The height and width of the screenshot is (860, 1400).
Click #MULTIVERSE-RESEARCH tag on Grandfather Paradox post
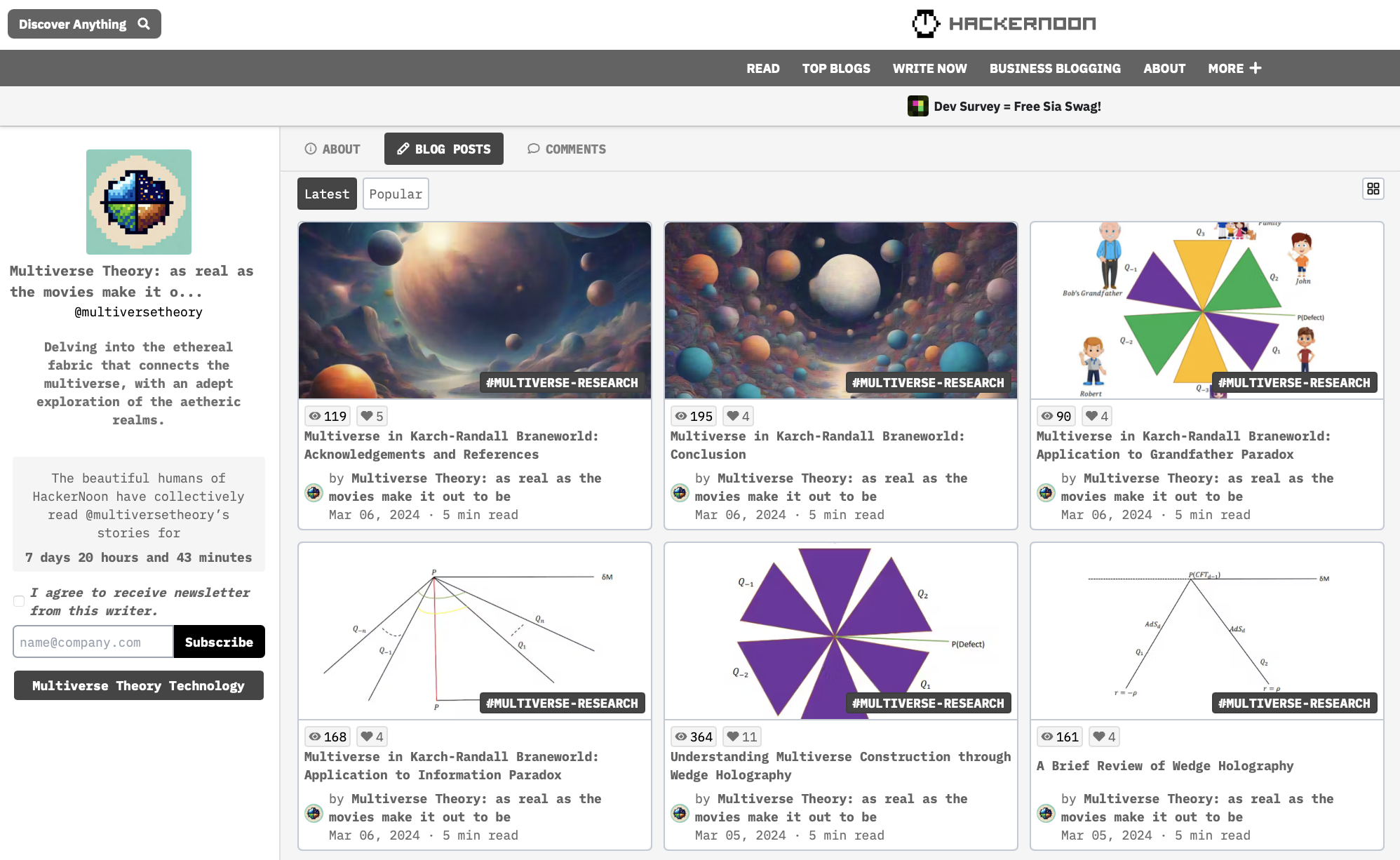tap(1294, 382)
